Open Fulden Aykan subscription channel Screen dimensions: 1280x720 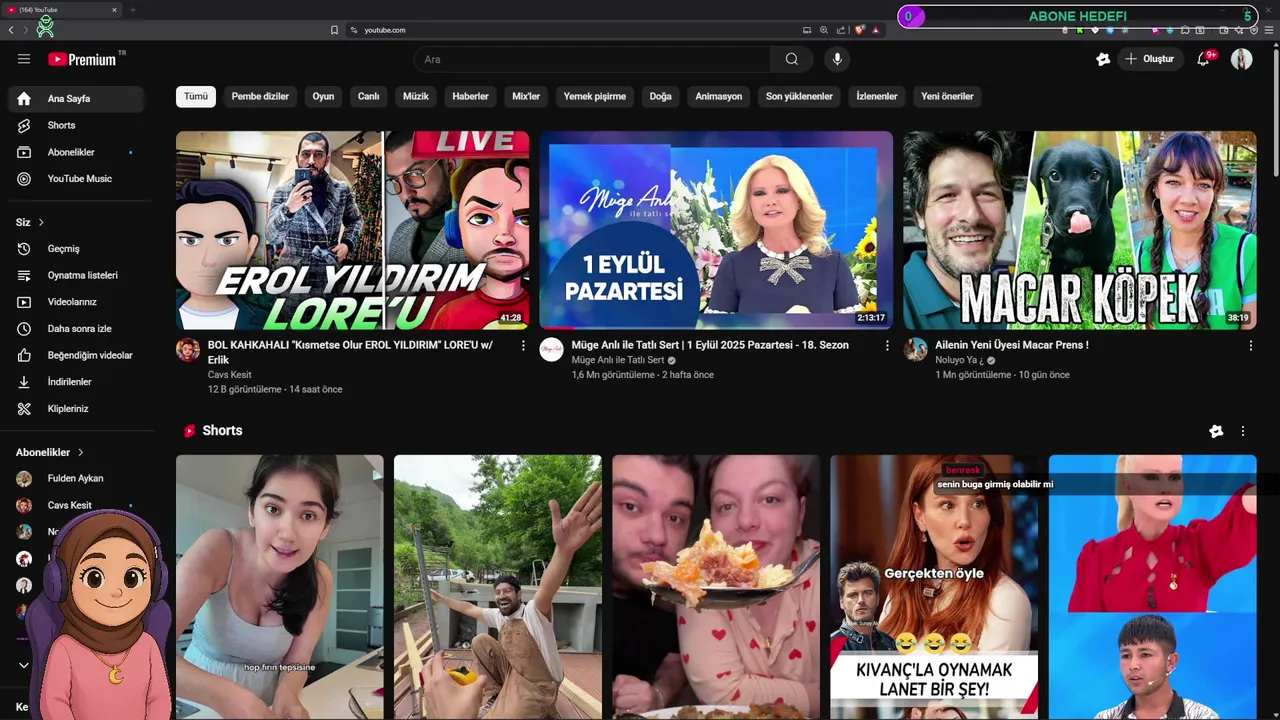click(x=76, y=479)
